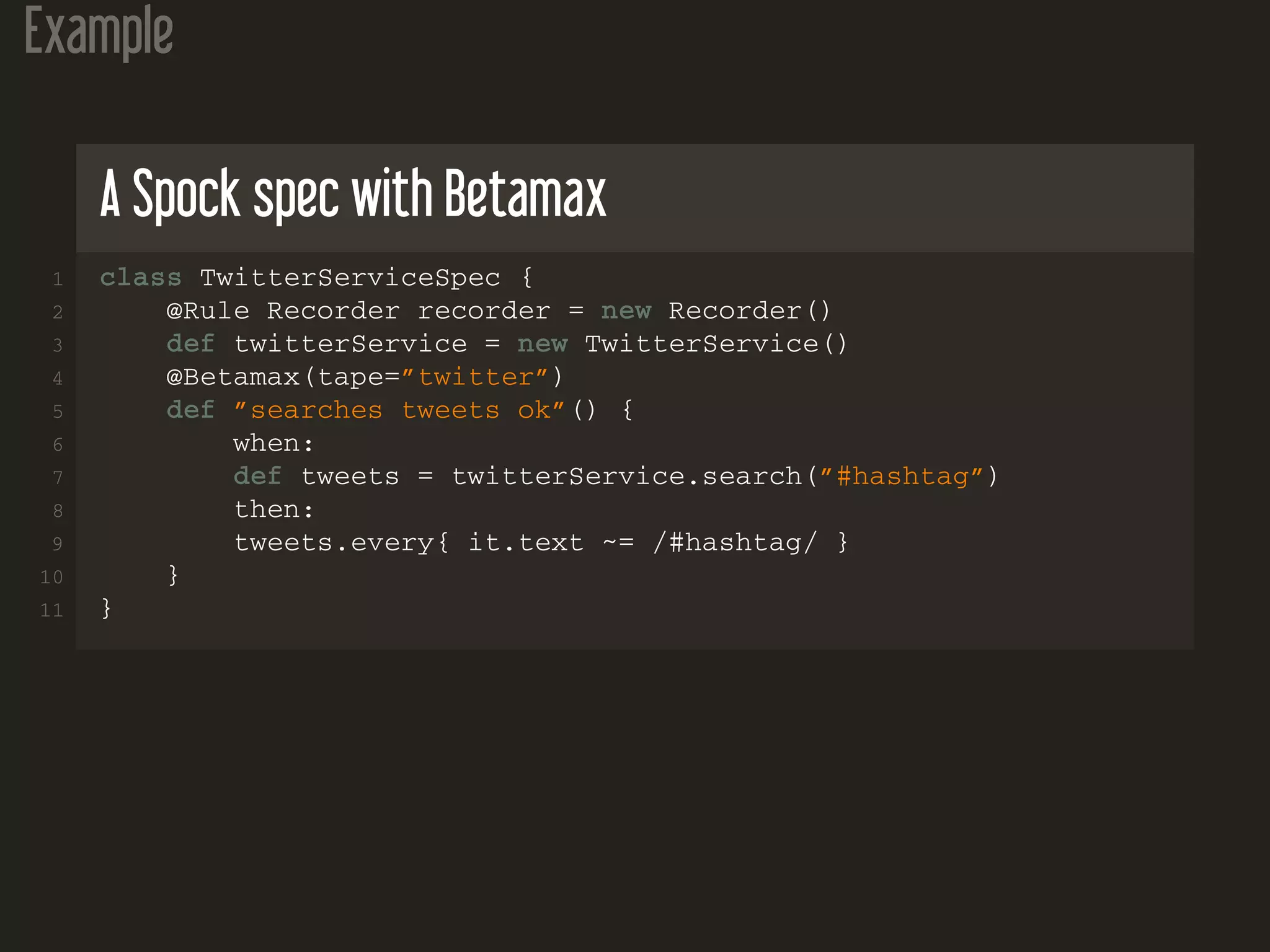The width and height of the screenshot is (1270, 952).
Task: Click the '@Betamax(tape="twitter")' annotation line
Action: (x=365, y=377)
